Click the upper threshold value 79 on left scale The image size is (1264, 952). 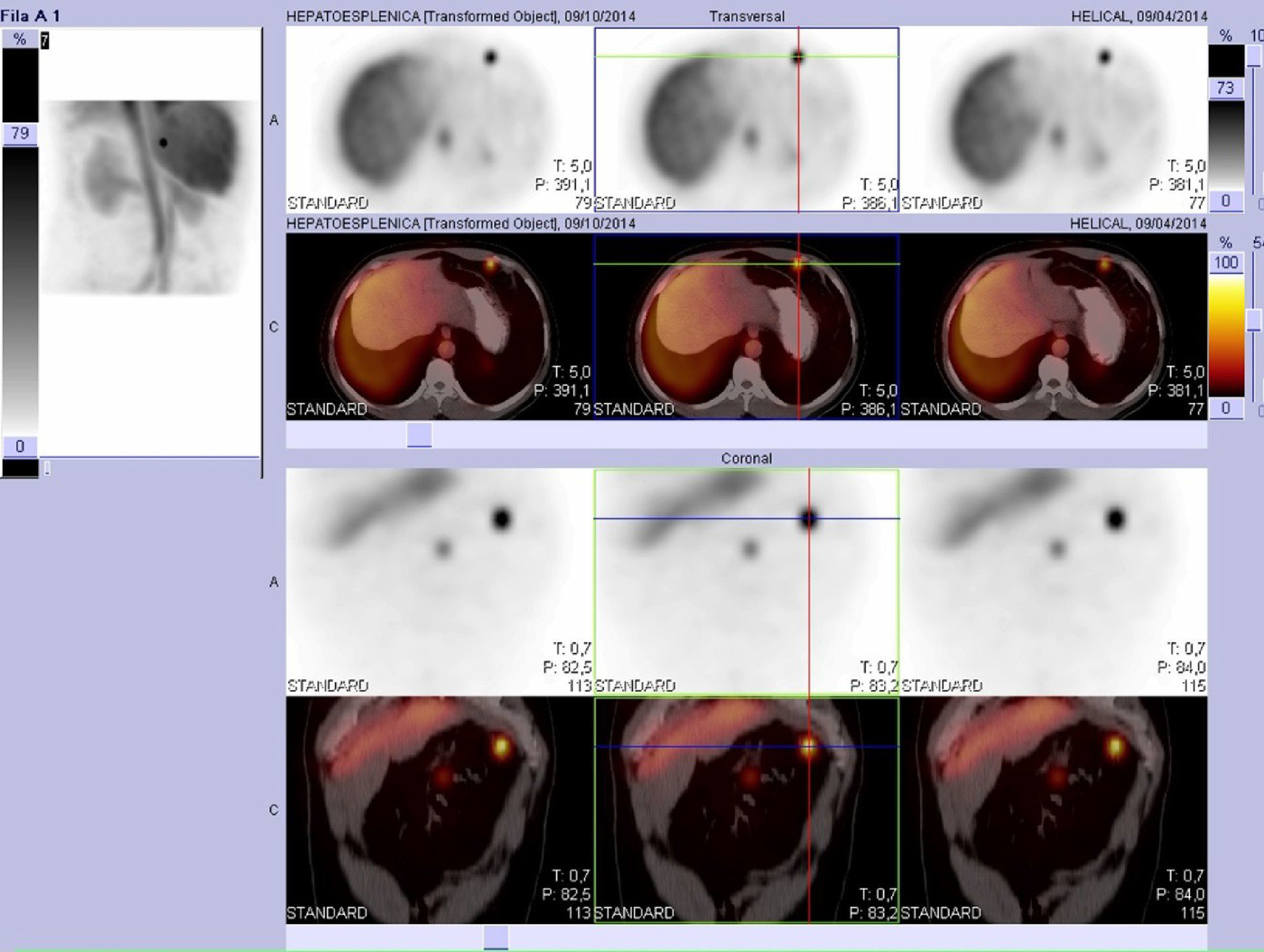point(20,134)
